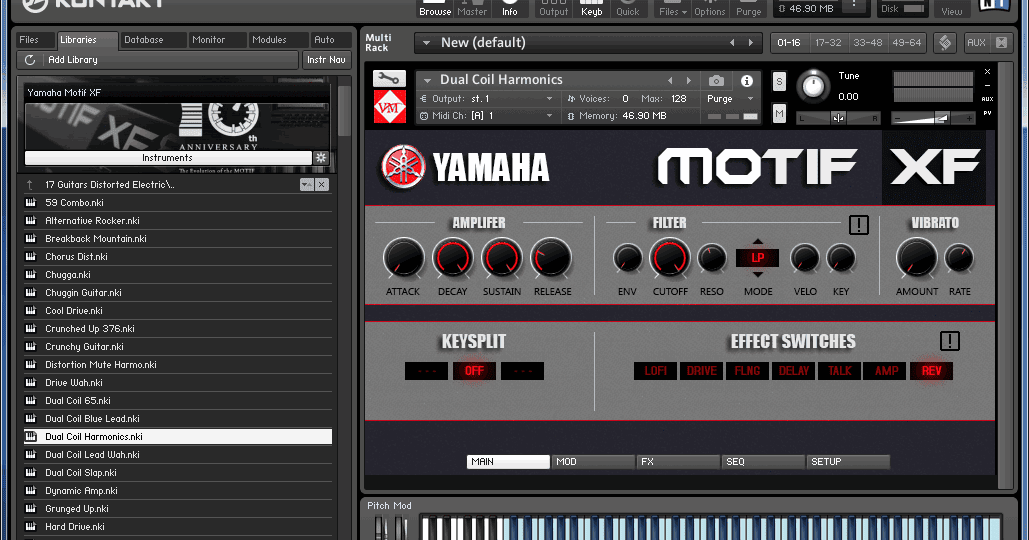Toggle the AMP effect switch
This screenshot has height=540, width=1029.
coord(886,371)
